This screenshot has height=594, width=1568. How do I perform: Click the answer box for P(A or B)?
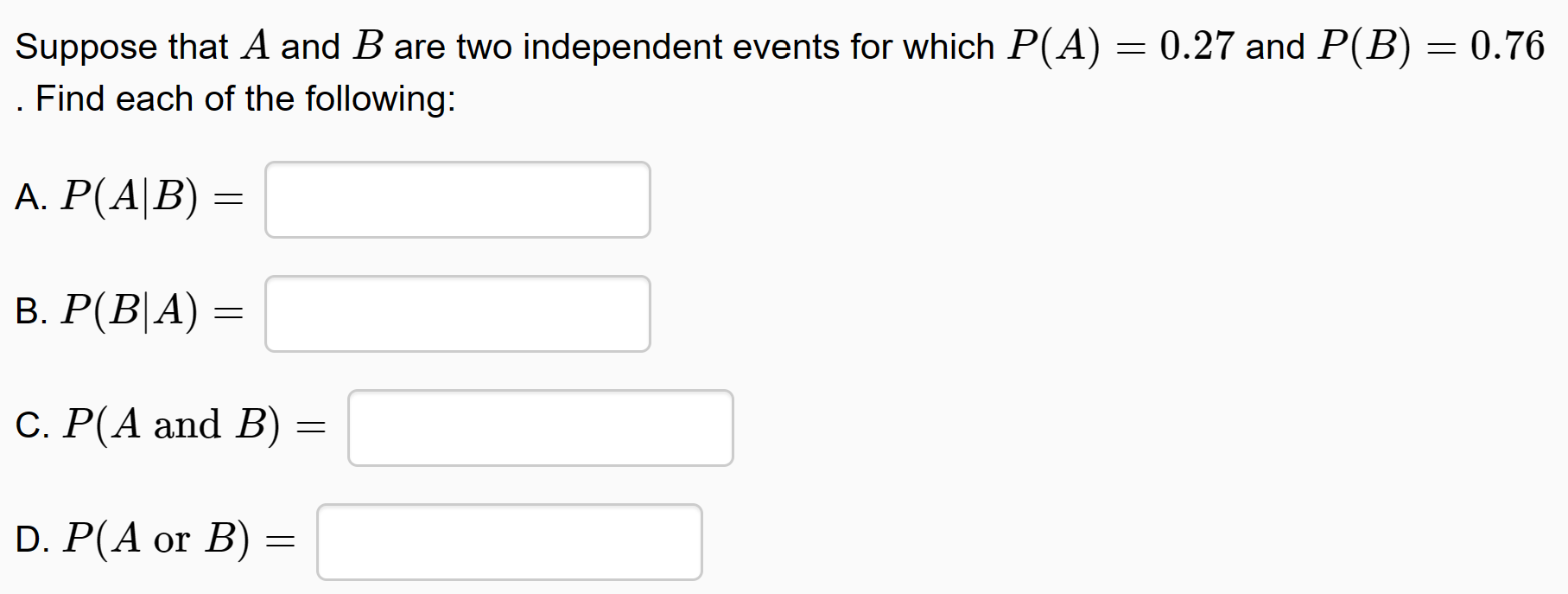click(509, 540)
